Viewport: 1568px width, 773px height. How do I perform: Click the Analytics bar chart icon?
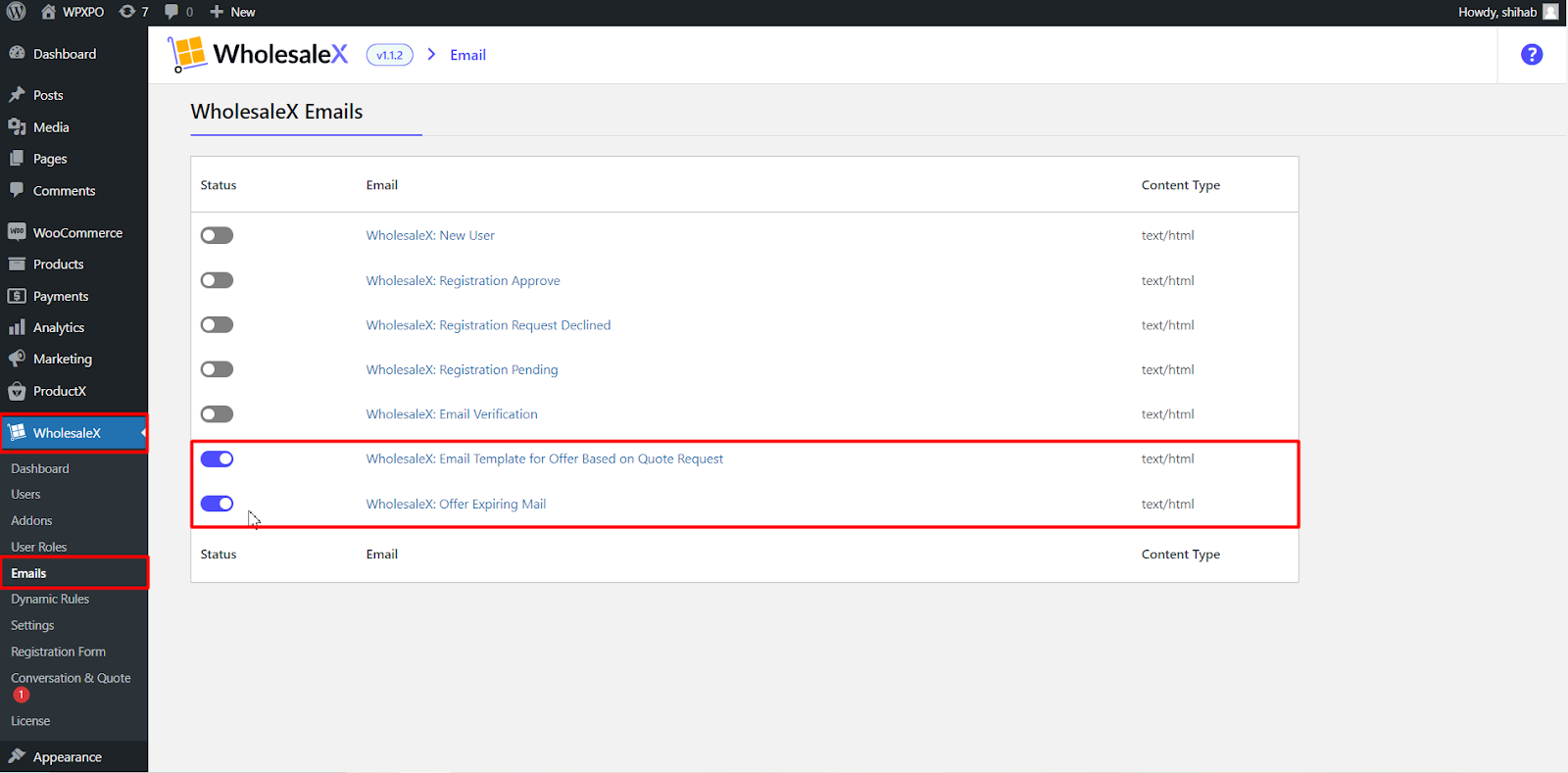coord(17,327)
